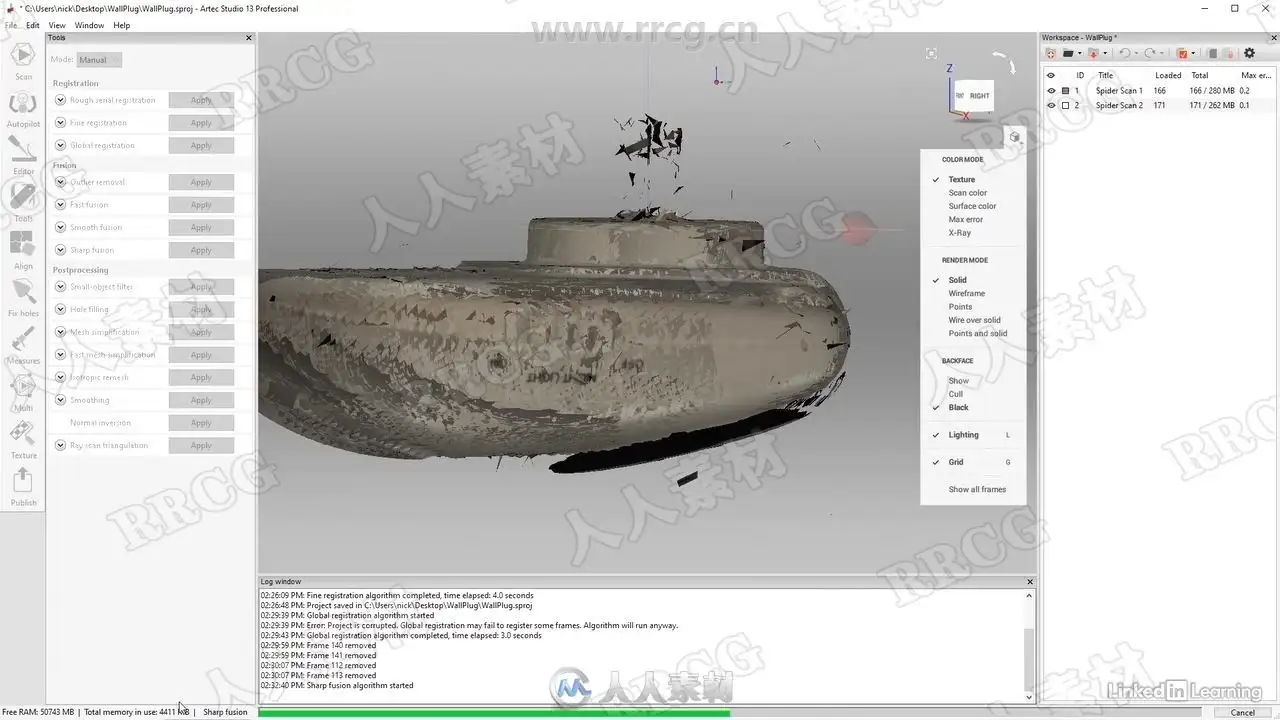Check the selection box for Spider Scan 1
1280x720 pixels.
point(1065,91)
